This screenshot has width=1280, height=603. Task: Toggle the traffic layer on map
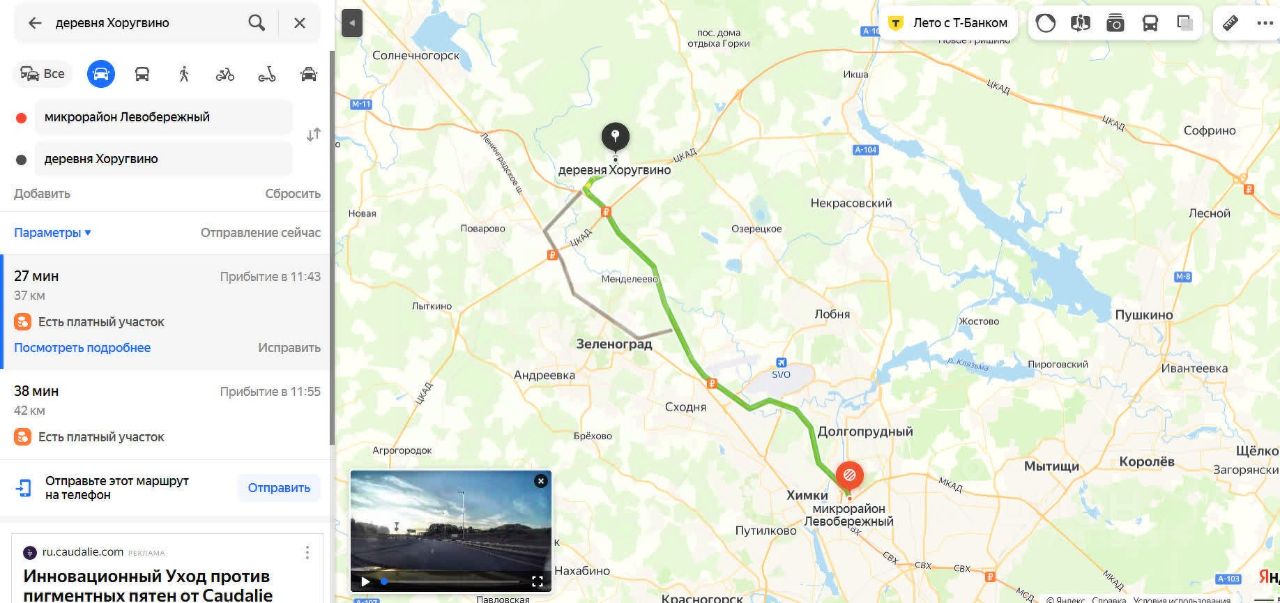coord(1046,23)
